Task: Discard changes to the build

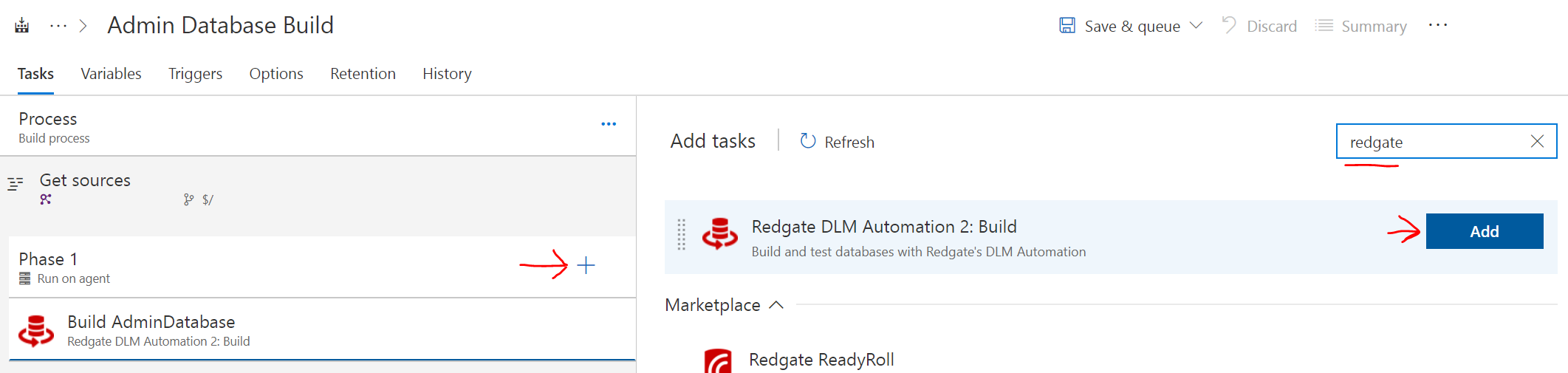Action: [1259, 27]
